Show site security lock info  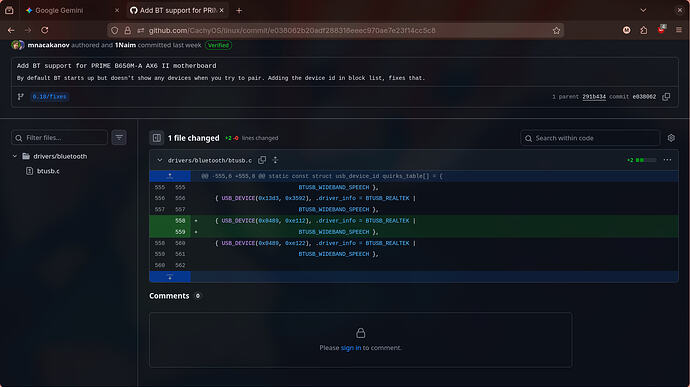point(128,30)
